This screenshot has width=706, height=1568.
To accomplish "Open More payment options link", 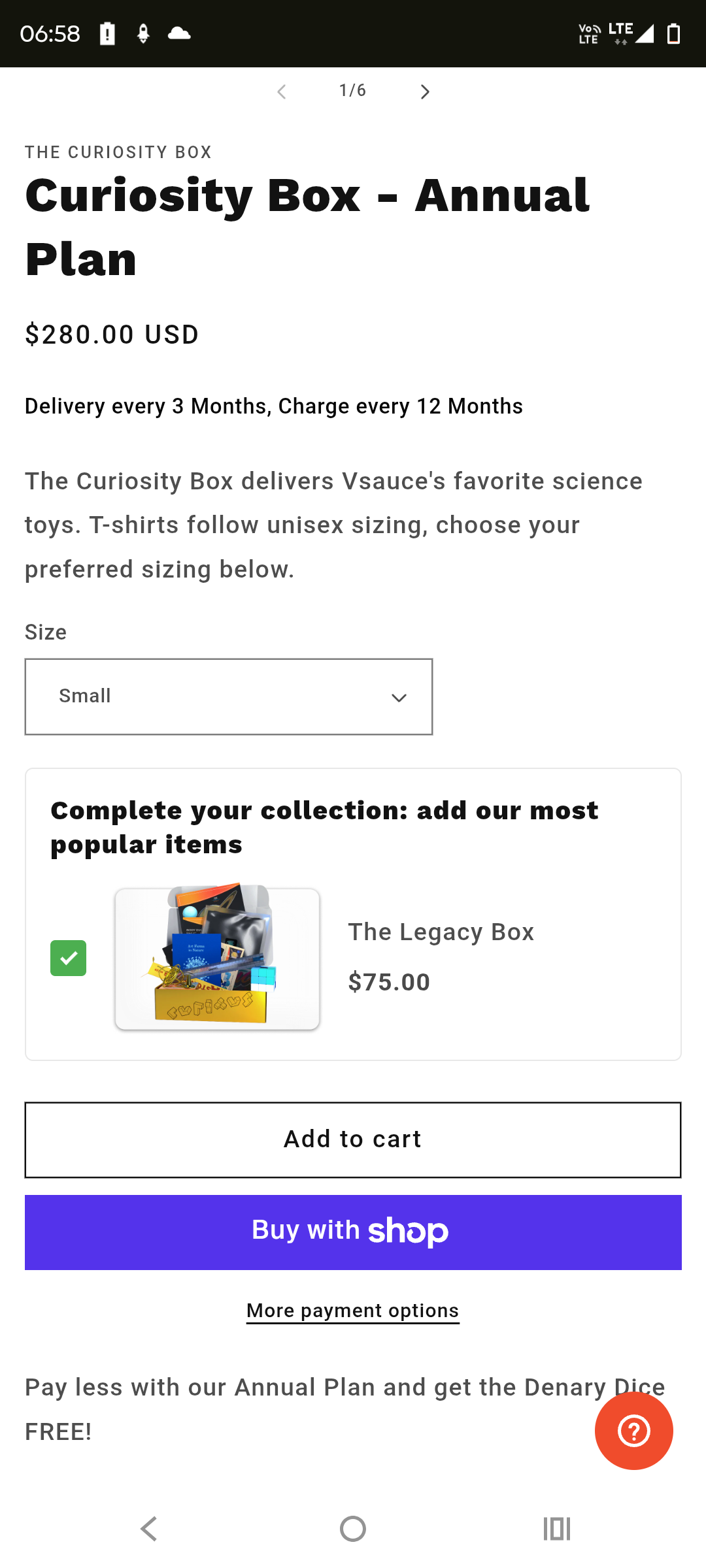I will (x=353, y=1311).
